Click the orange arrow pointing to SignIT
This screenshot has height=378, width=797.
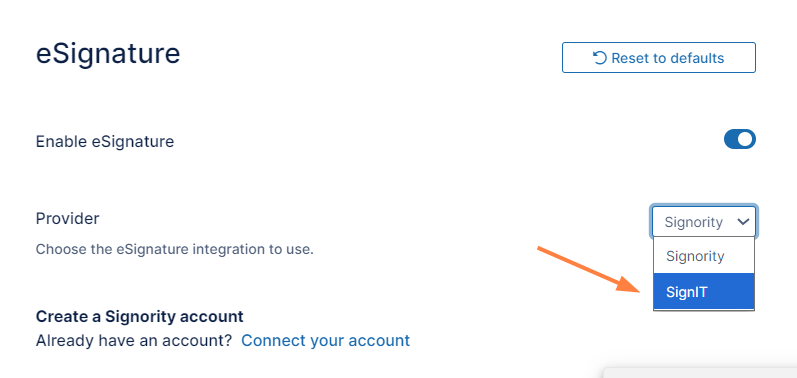click(590, 269)
